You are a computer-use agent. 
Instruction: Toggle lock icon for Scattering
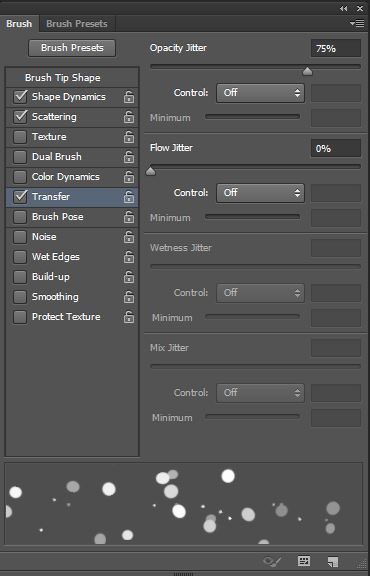pos(129,117)
